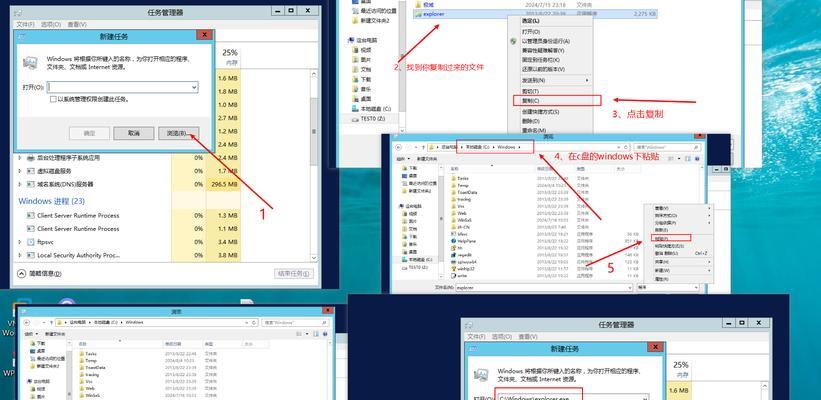
Task: Click the back arrow in the middle Browse dialog
Action: [399, 148]
